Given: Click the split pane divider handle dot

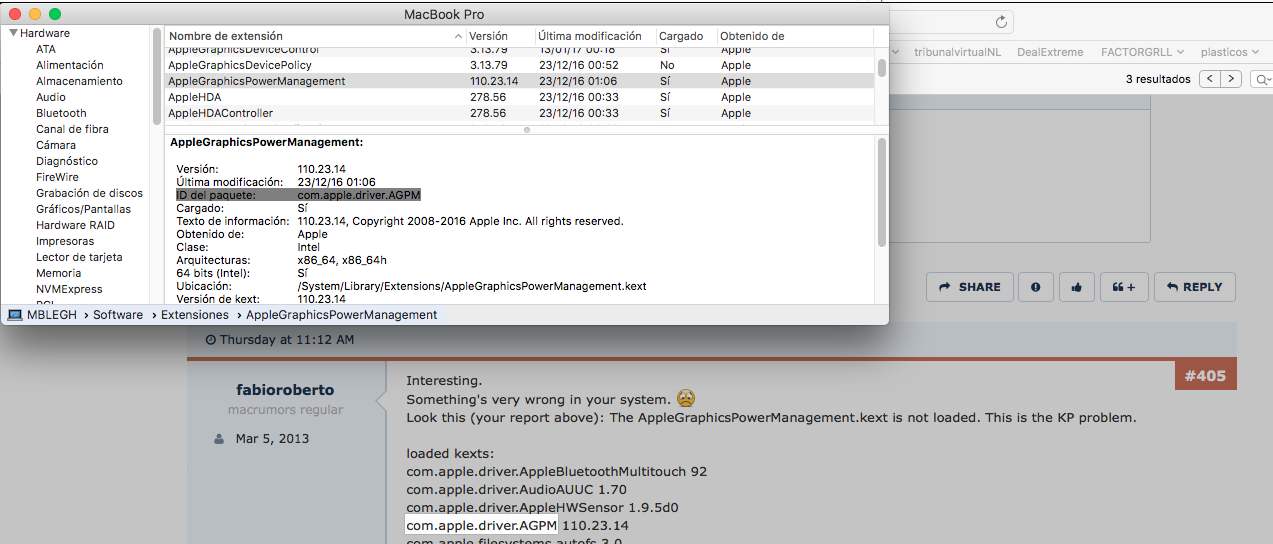Looking at the screenshot, I should click(x=527, y=130).
